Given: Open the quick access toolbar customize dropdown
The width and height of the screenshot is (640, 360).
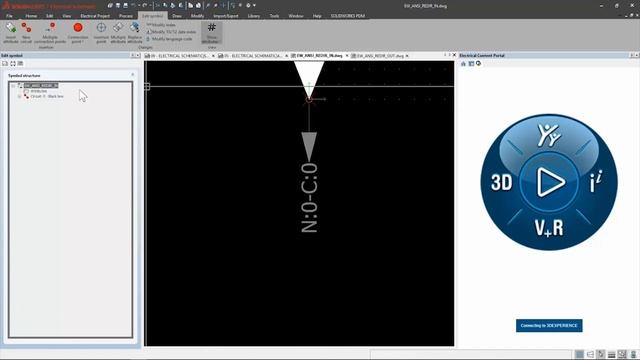Looking at the screenshot, I should coord(255,6).
